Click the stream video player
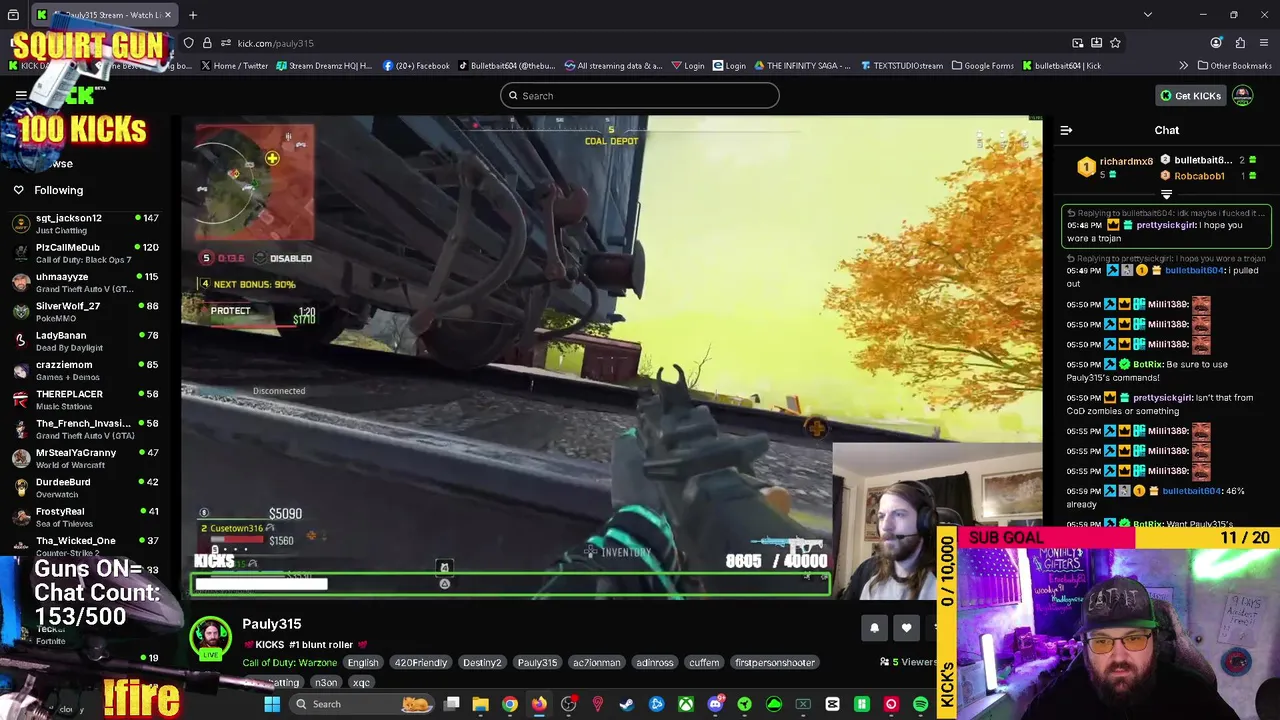This screenshot has width=1280, height=720. tap(611, 357)
